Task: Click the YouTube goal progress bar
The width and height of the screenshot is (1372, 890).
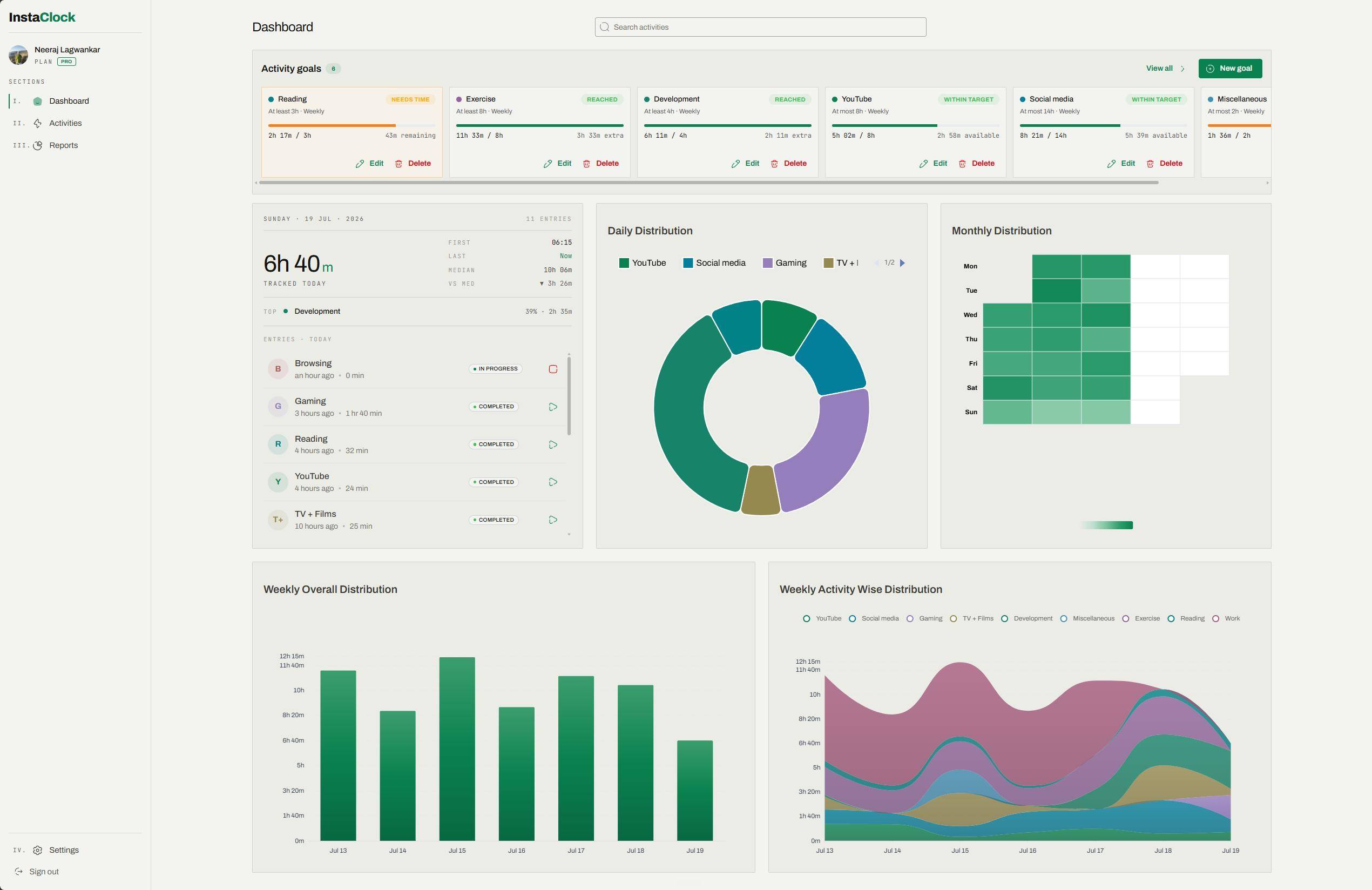Action: click(915, 125)
